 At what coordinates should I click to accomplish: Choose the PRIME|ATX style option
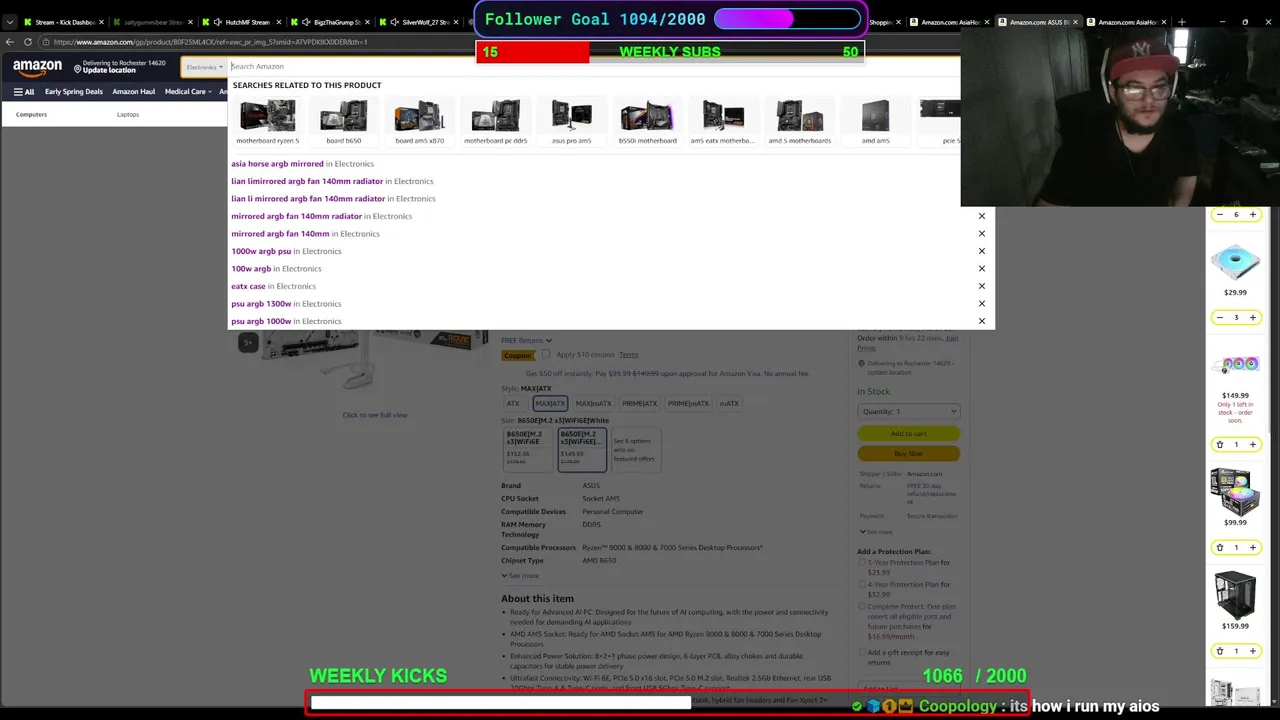[x=639, y=404]
